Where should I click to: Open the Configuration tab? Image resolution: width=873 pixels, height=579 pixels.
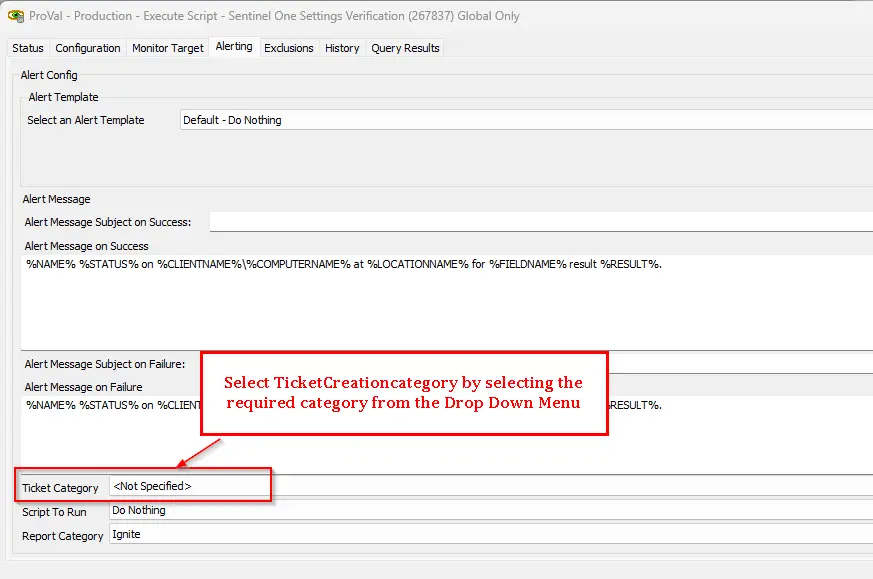tap(87, 48)
